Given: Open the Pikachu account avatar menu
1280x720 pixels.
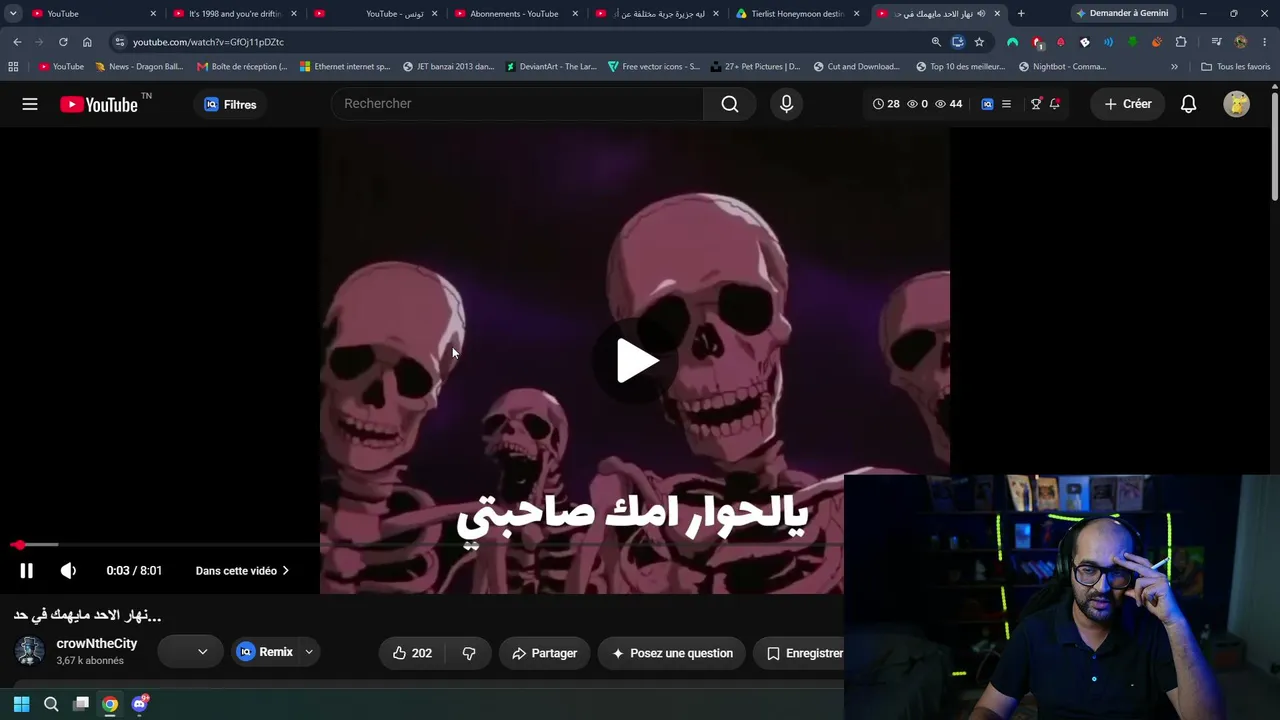Looking at the screenshot, I should (1236, 104).
